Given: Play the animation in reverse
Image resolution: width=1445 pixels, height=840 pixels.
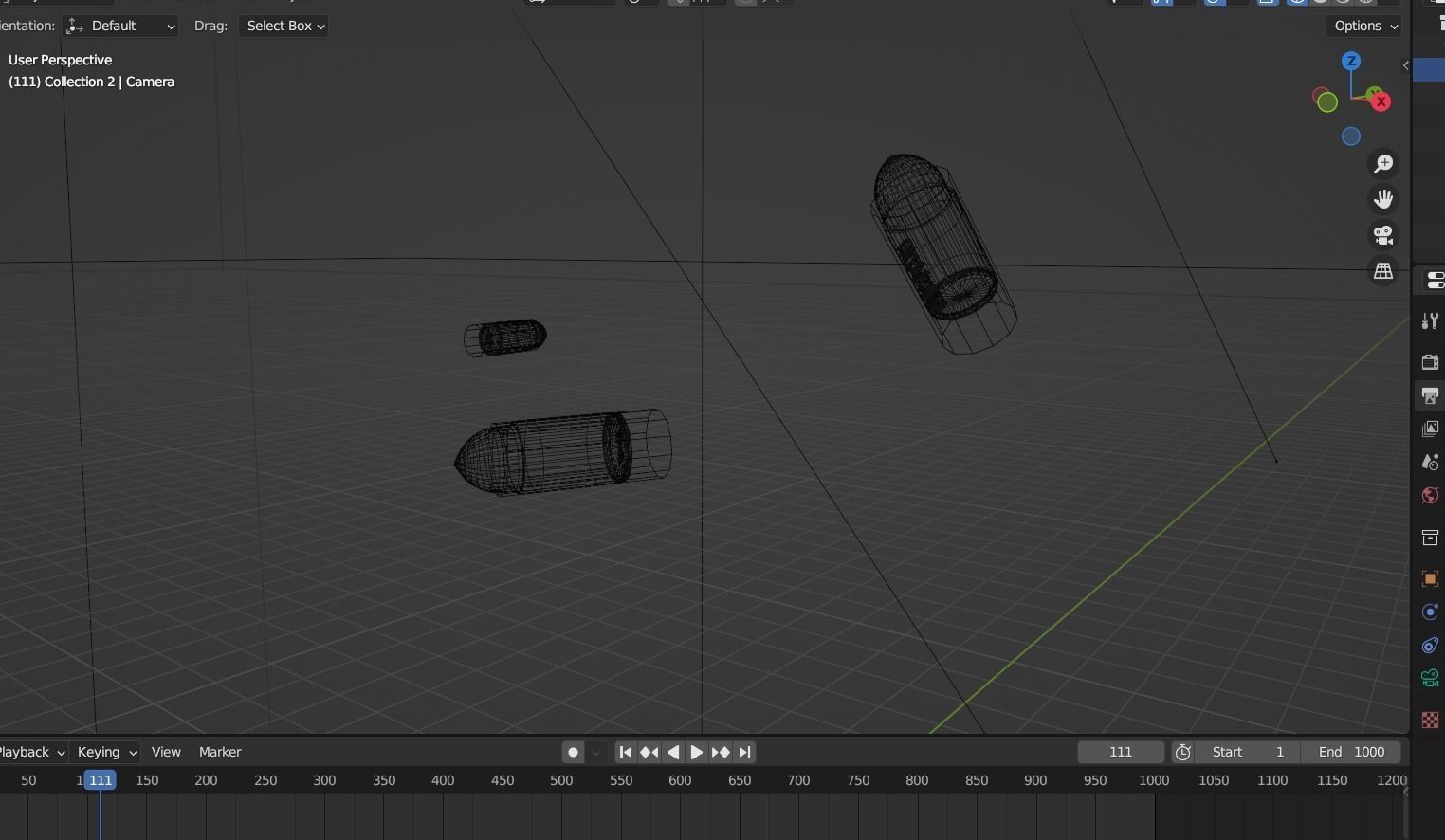Looking at the screenshot, I should [673, 752].
